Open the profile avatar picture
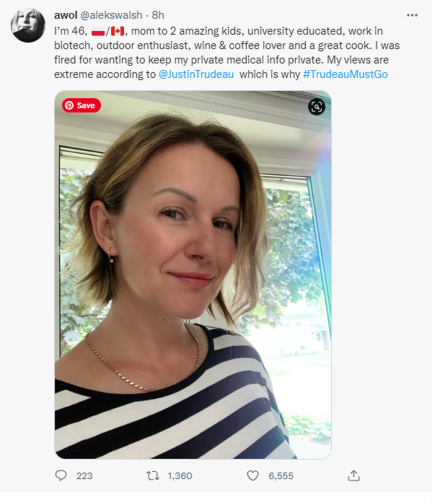 28,25
